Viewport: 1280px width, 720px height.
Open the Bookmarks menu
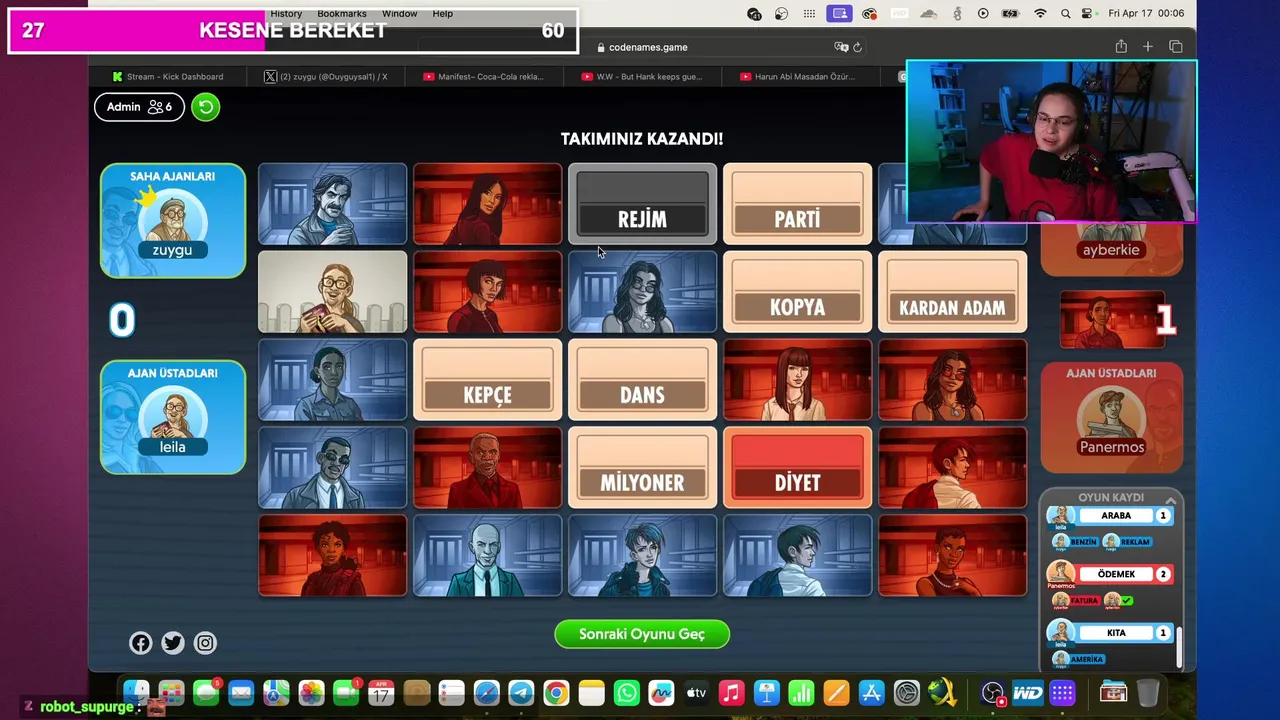click(x=342, y=13)
